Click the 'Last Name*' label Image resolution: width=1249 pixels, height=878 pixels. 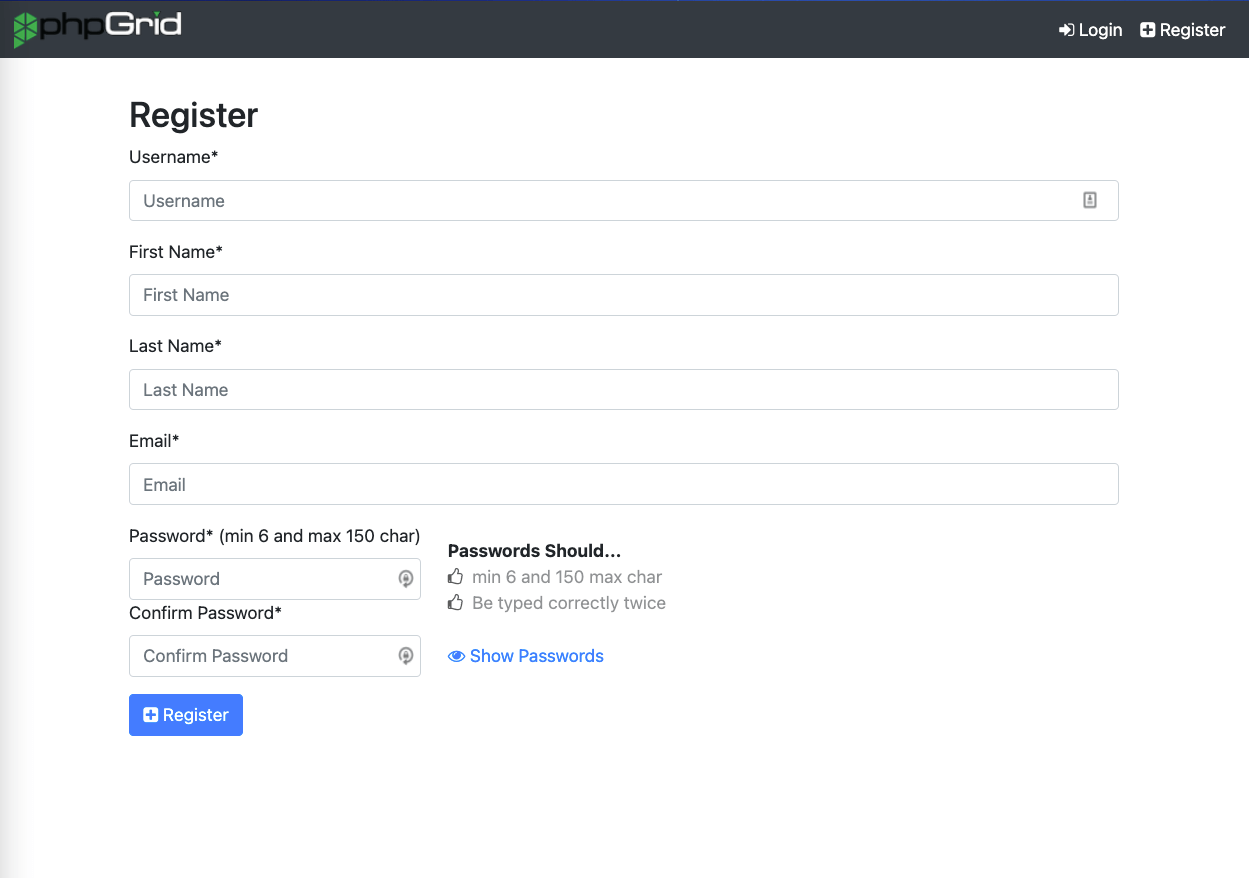coord(175,346)
